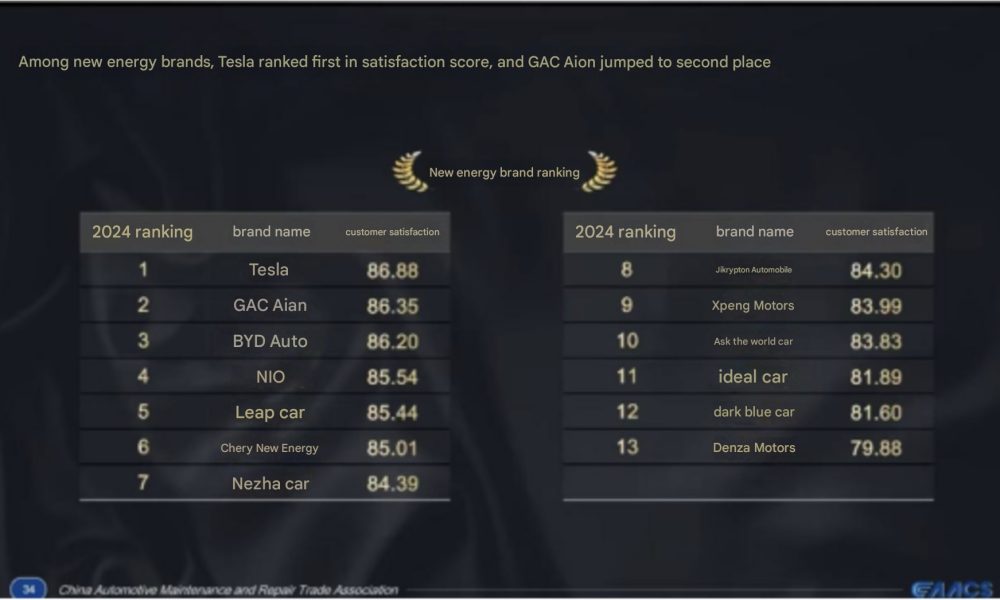Select Denza Motors score 79.88
The height and width of the screenshot is (600, 1000).
click(876, 448)
